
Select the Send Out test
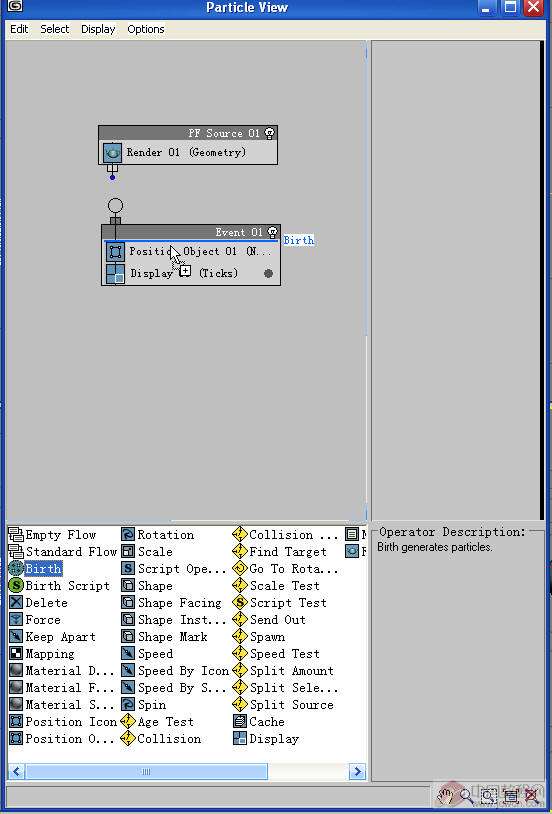(269, 620)
